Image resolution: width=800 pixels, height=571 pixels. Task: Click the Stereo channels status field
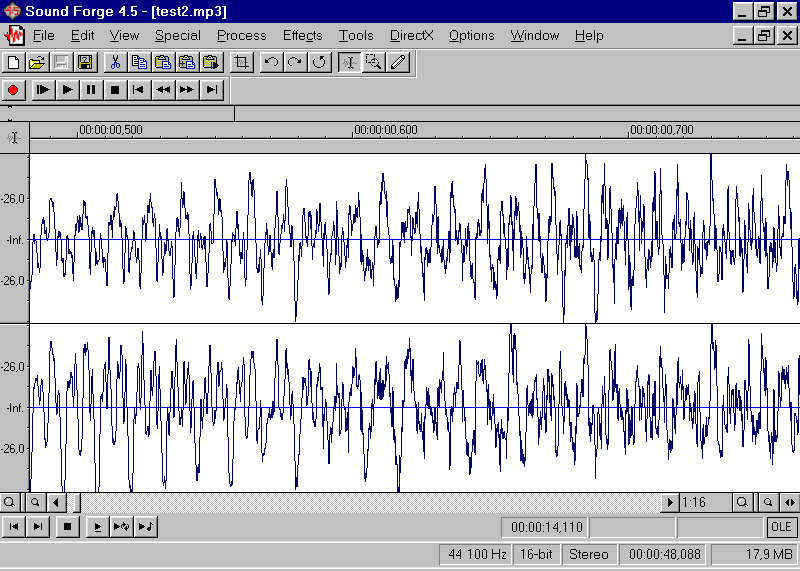click(588, 554)
